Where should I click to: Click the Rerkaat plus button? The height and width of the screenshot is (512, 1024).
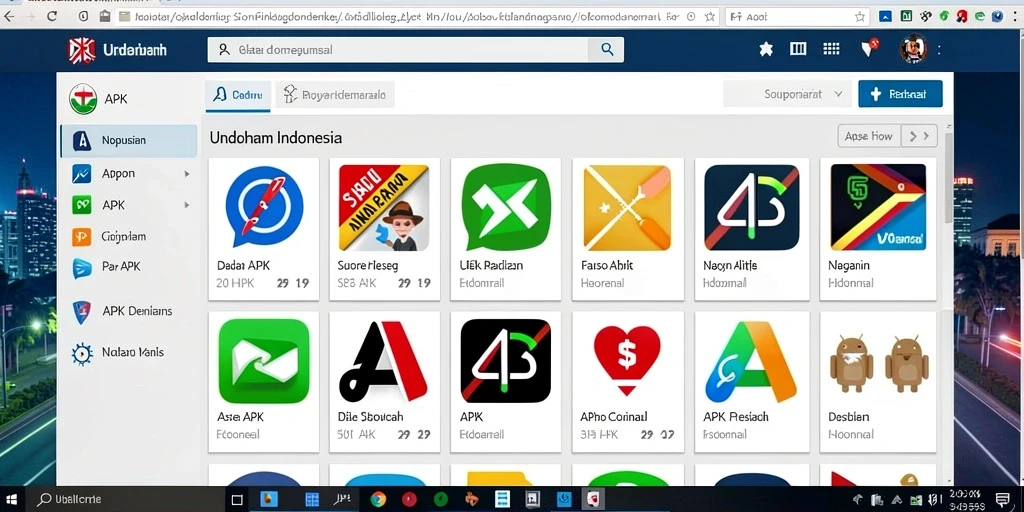pyautogui.click(x=900, y=94)
